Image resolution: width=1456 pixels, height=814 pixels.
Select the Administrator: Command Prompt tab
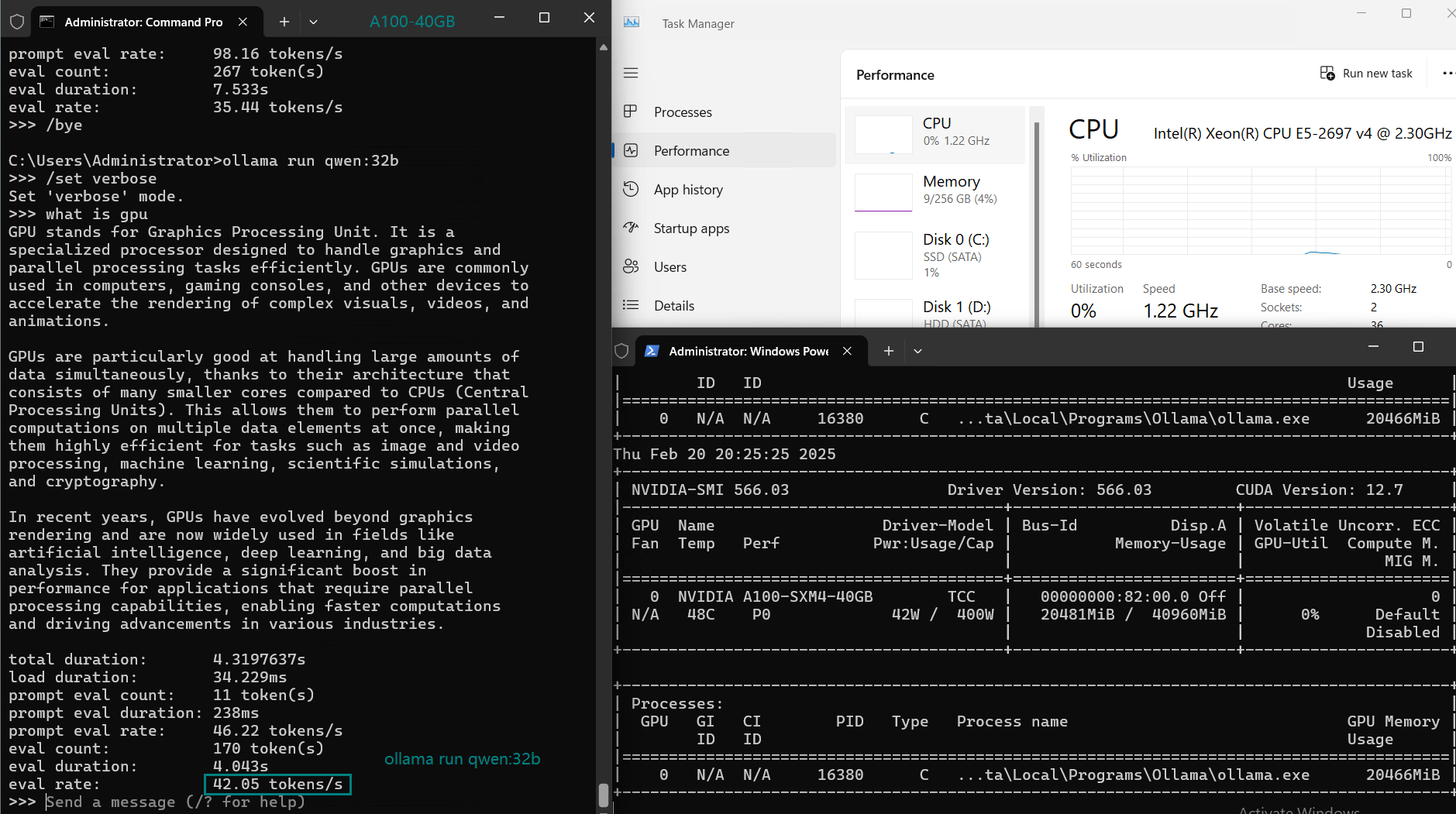click(x=147, y=22)
